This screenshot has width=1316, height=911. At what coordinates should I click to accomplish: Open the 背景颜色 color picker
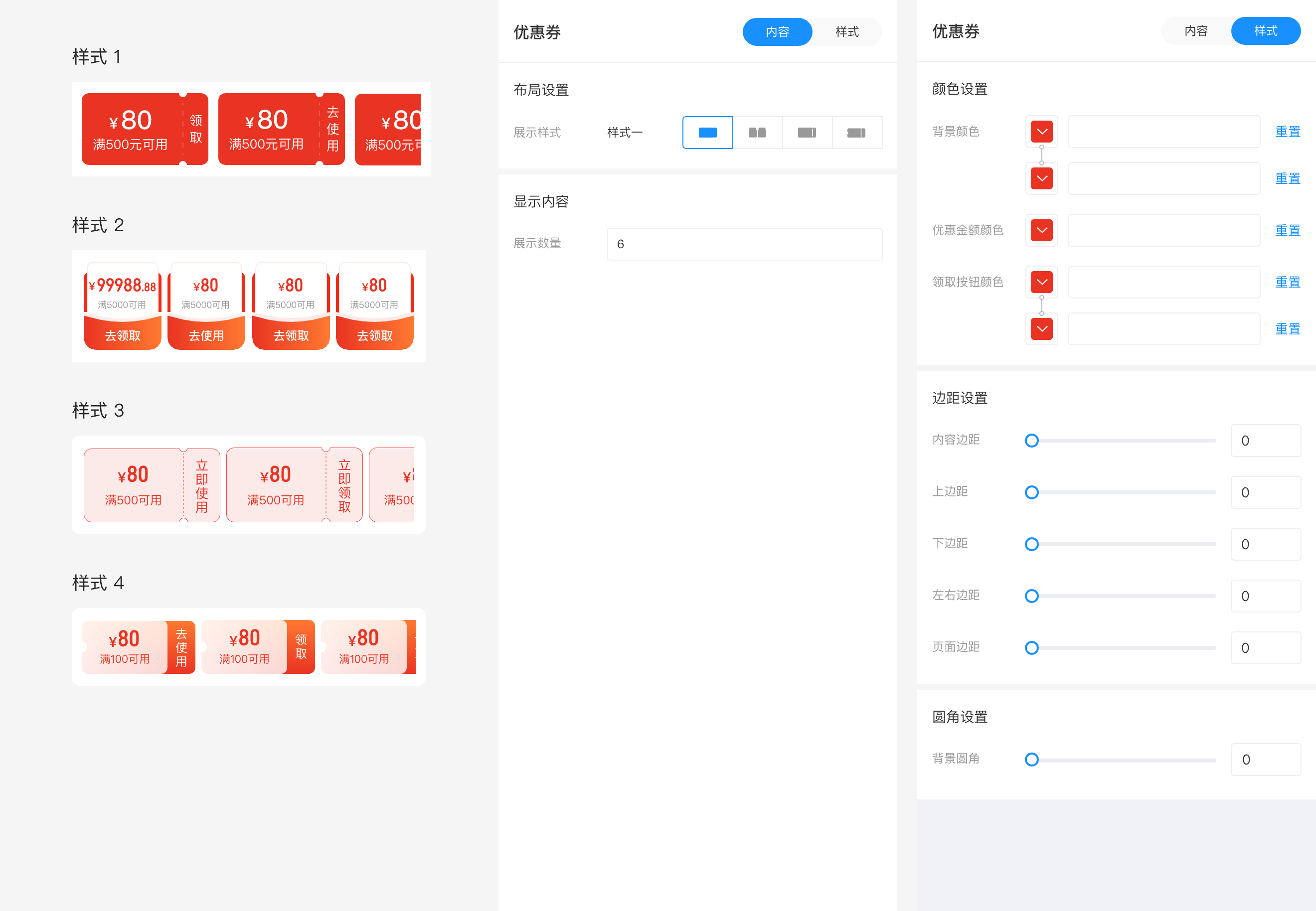pyautogui.click(x=1041, y=132)
